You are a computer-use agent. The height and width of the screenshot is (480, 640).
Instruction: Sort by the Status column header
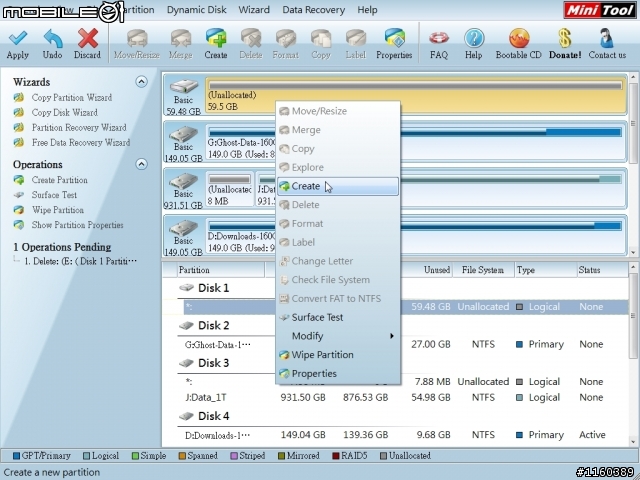coord(602,270)
